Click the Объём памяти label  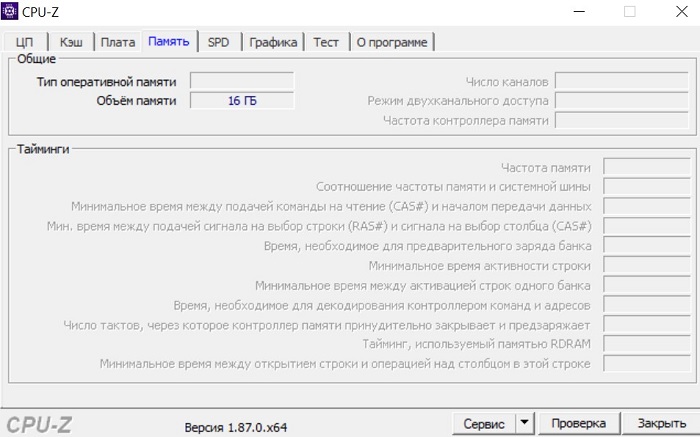(136, 101)
